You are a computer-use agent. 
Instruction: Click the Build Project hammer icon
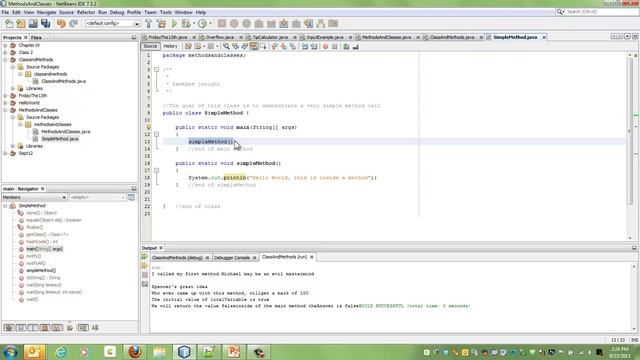tap(149, 24)
